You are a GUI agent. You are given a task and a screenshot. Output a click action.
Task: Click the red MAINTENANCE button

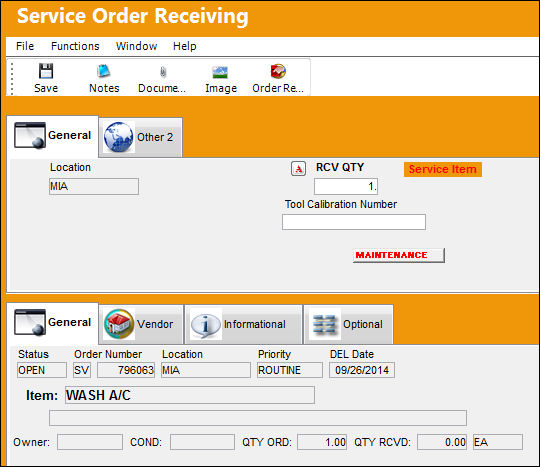399,255
